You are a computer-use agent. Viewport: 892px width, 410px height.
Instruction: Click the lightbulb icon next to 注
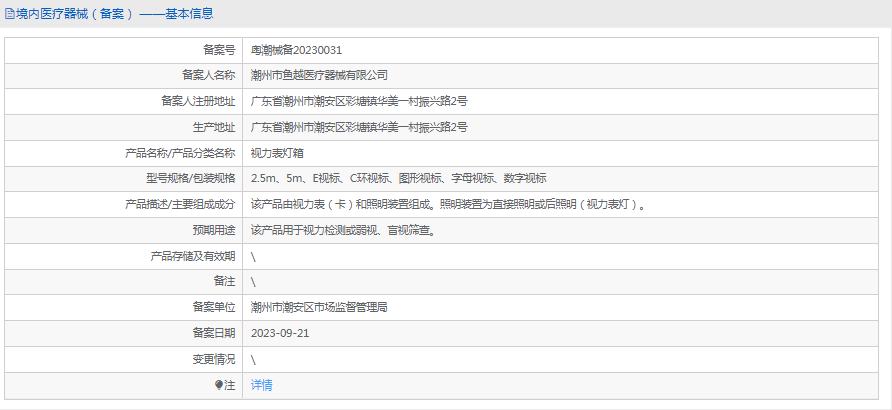[x=219, y=385]
